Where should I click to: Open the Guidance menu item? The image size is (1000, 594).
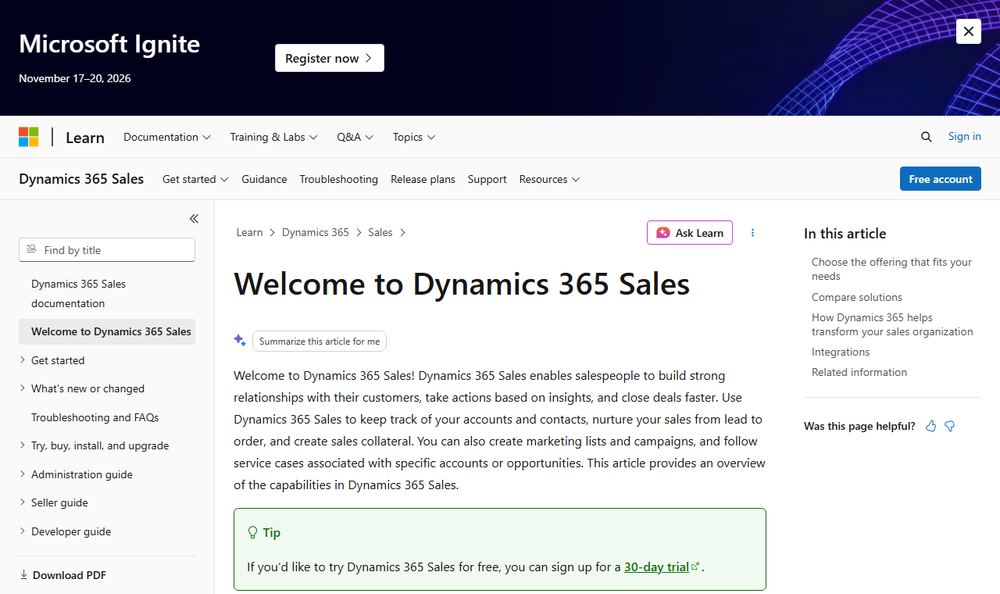[264, 179]
